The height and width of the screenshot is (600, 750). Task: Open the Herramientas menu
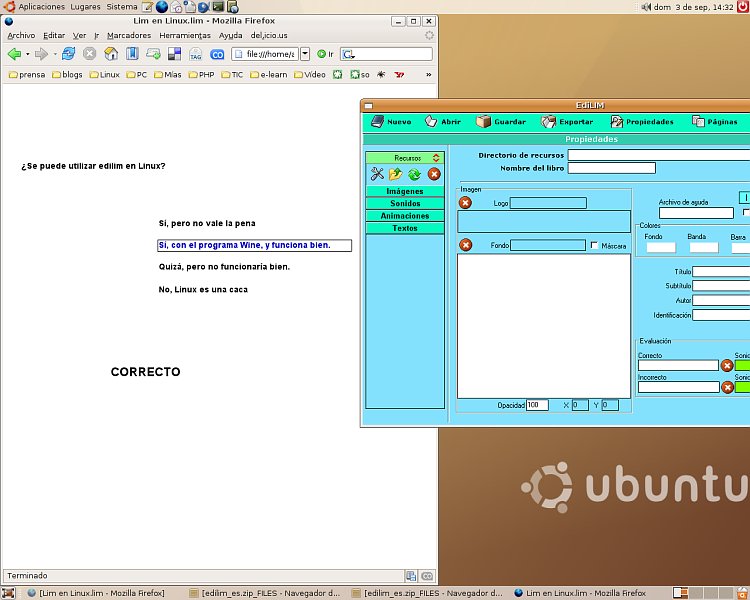click(185, 35)
